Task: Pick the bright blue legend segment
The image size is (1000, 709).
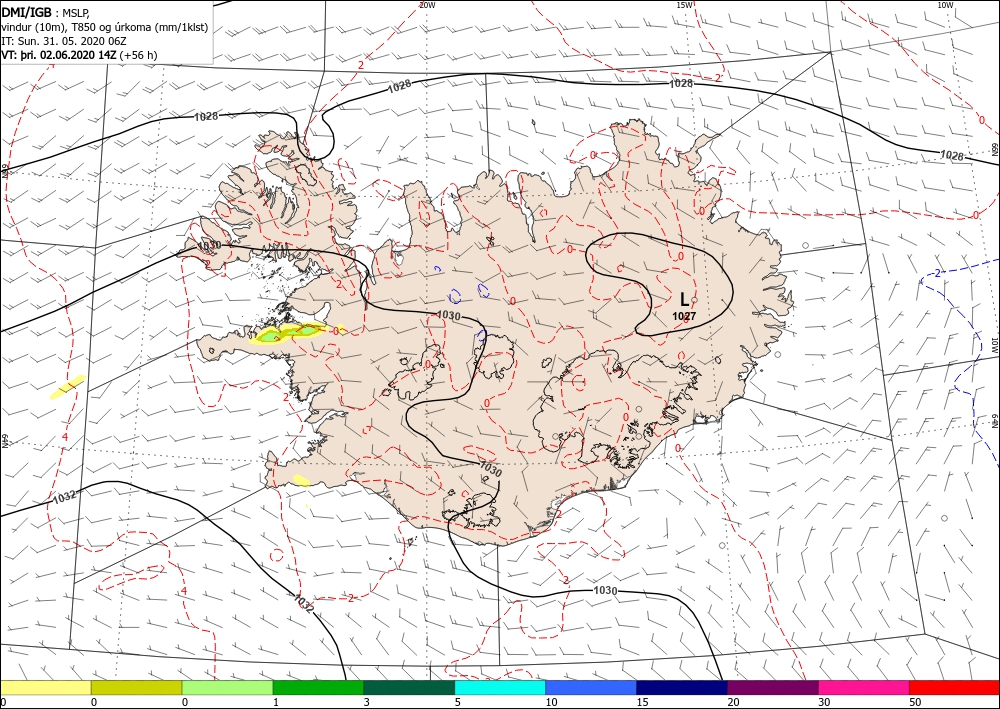Action: (x=591, y=688)
